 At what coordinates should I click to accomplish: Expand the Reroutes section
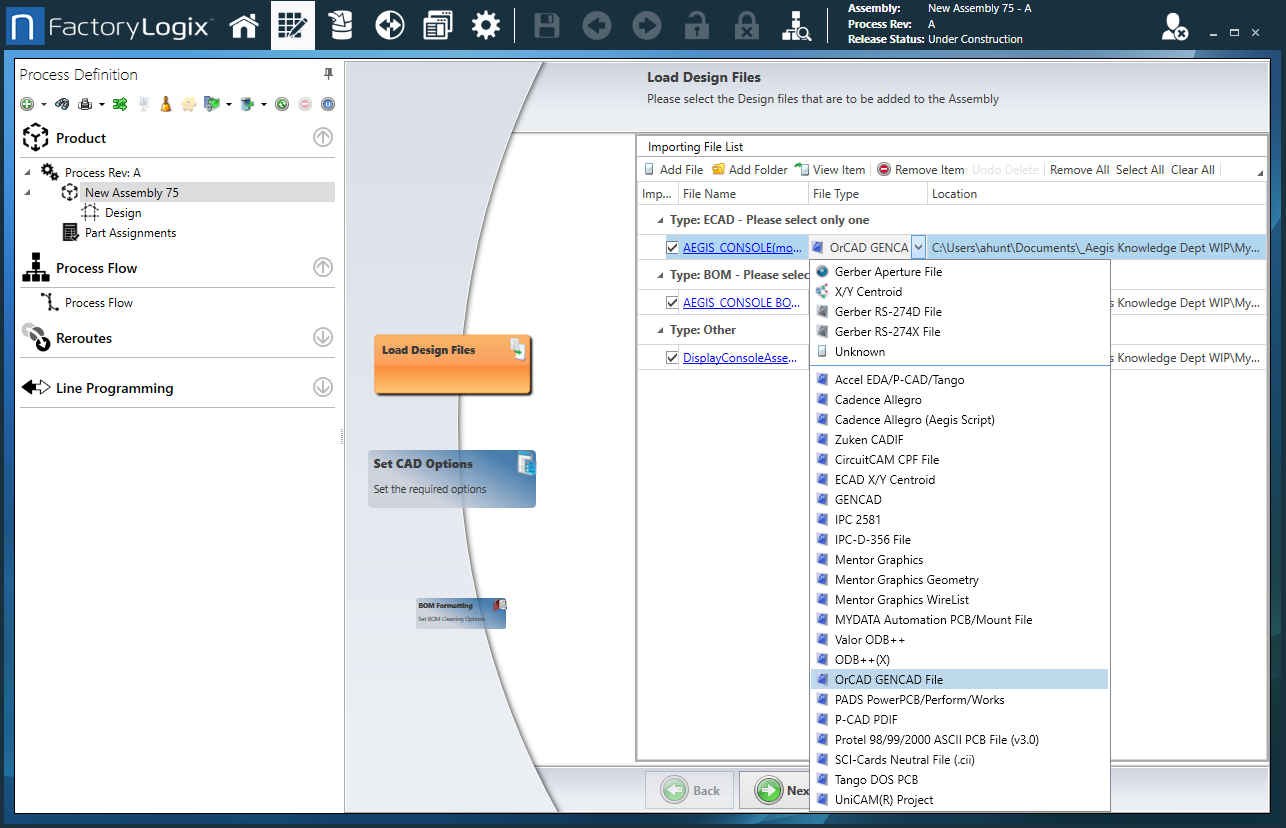pyautogui.click(x=322, y=338)
